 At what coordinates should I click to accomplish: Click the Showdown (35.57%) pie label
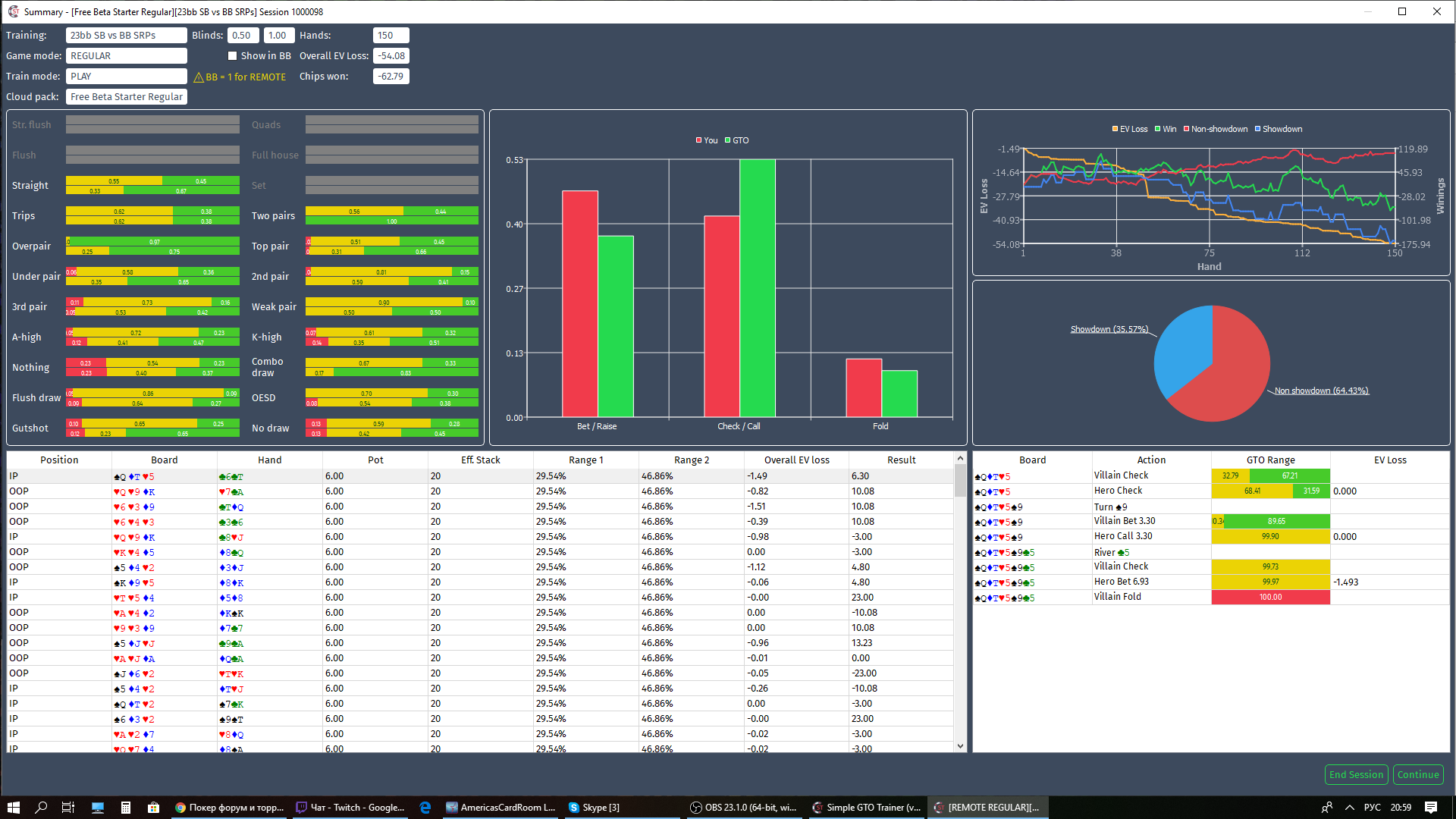pos(1109,329)
